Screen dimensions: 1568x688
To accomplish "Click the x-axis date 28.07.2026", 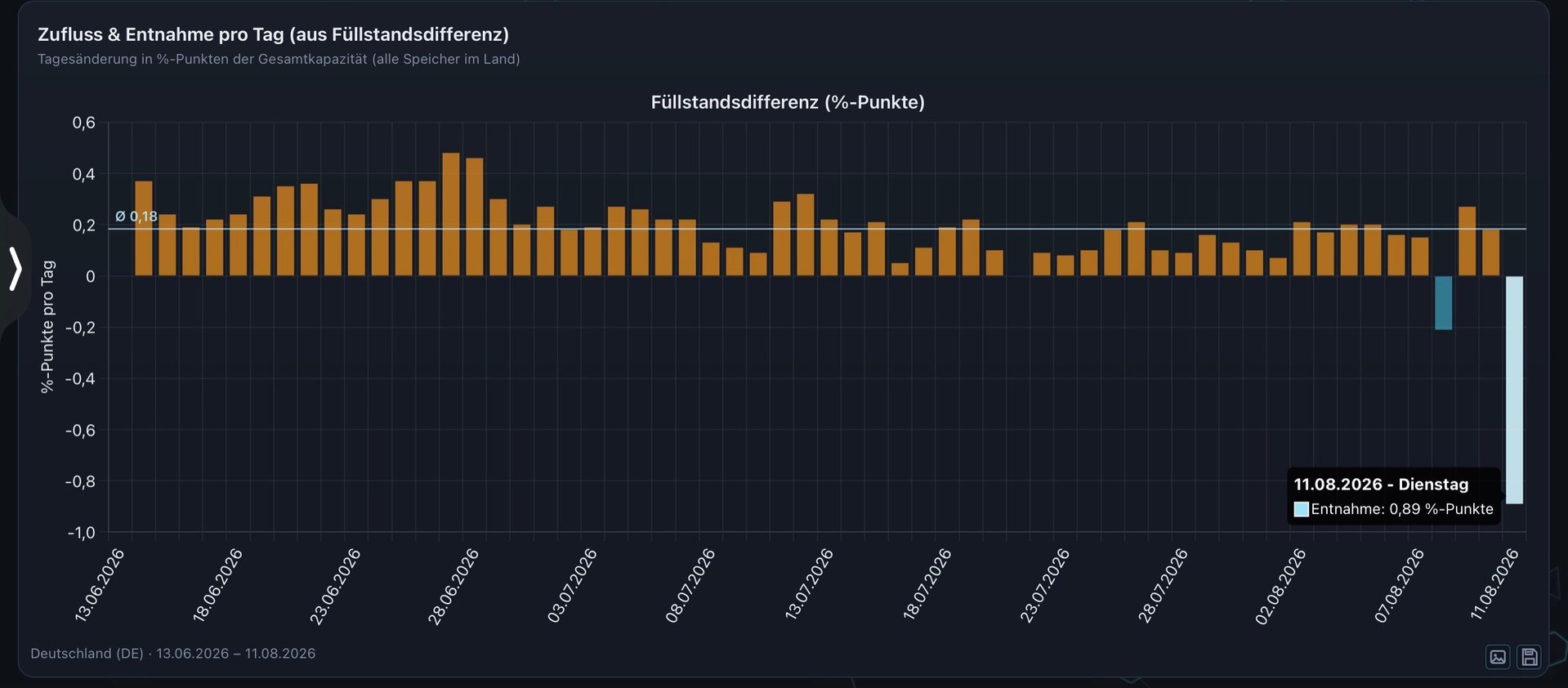I will (x=1163, y=585).
